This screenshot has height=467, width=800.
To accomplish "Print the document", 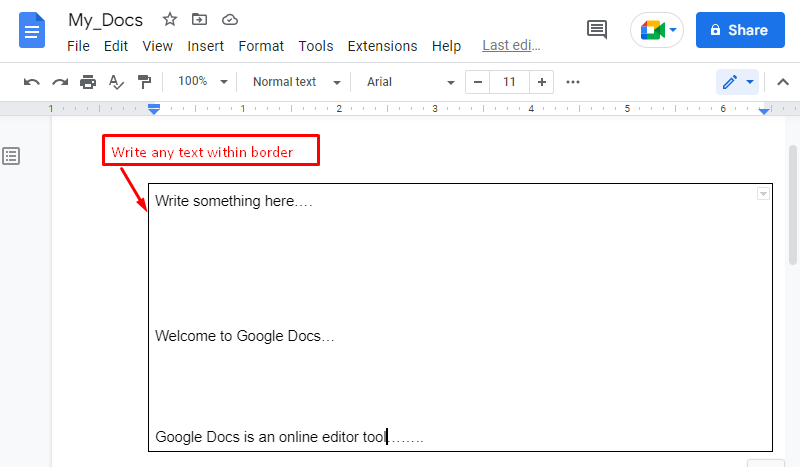I will coord(88,82).
